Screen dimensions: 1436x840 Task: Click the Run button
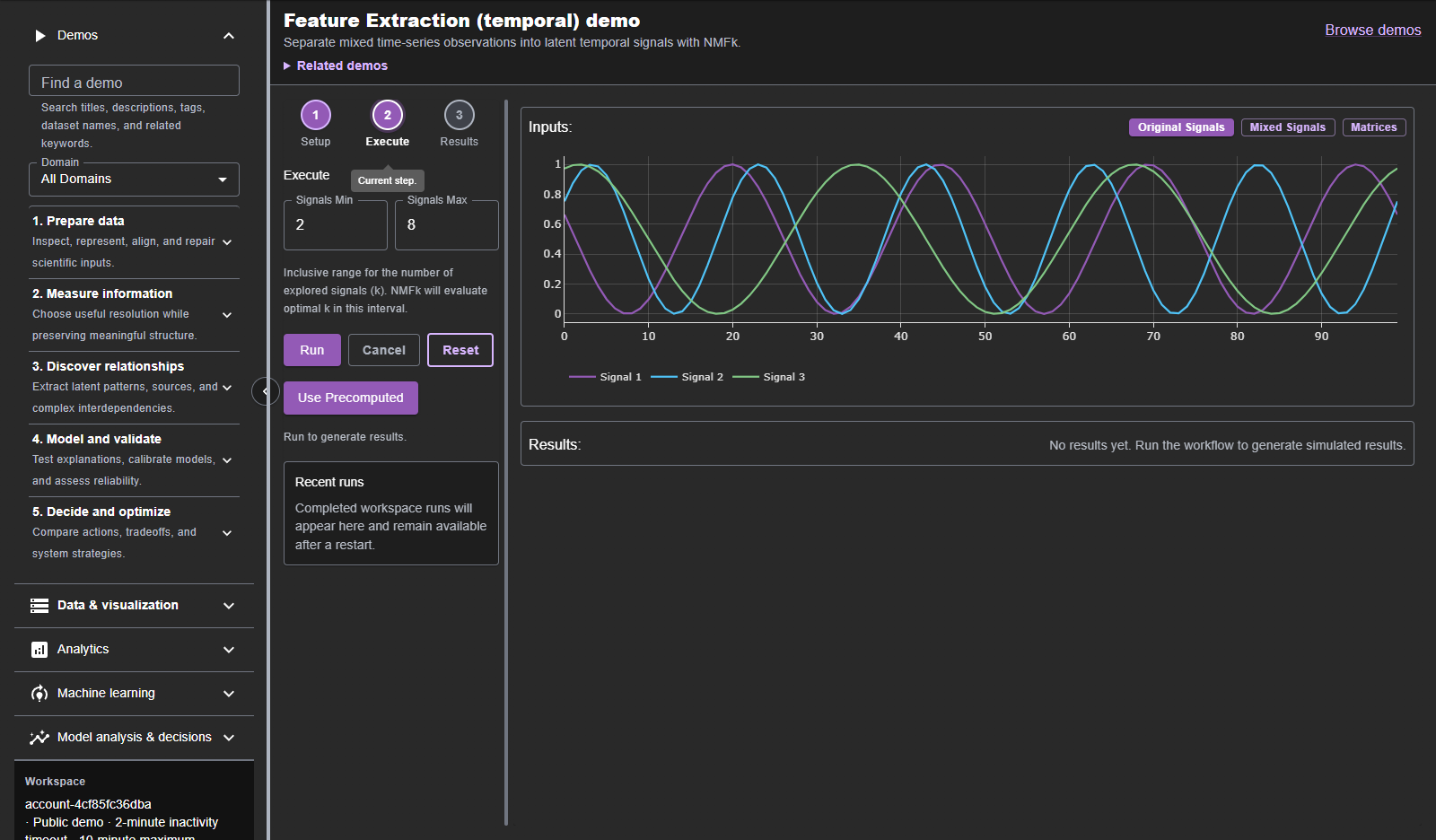click(x=312, y=350)
